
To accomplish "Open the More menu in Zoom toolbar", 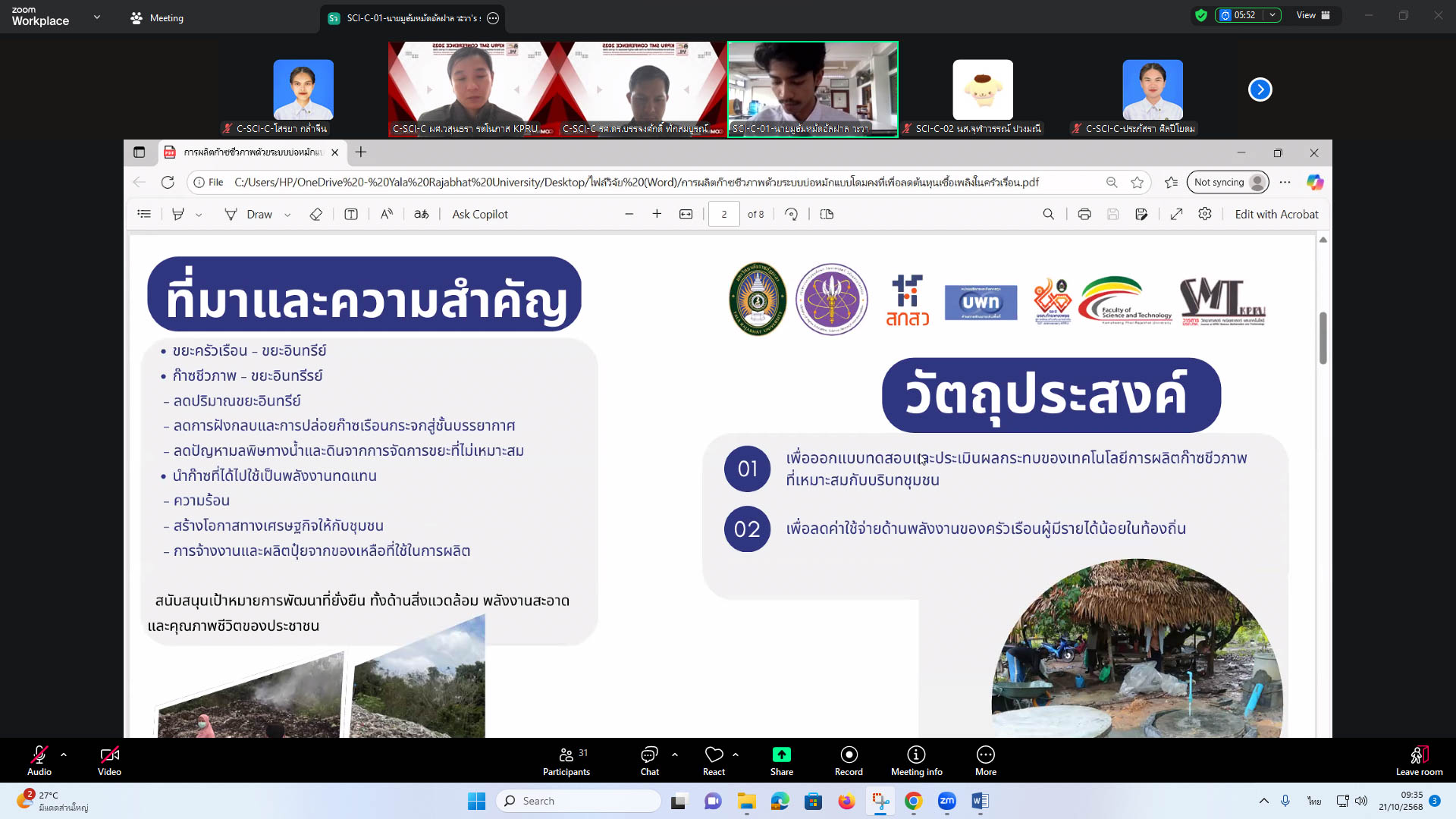I will pos(985,761).
